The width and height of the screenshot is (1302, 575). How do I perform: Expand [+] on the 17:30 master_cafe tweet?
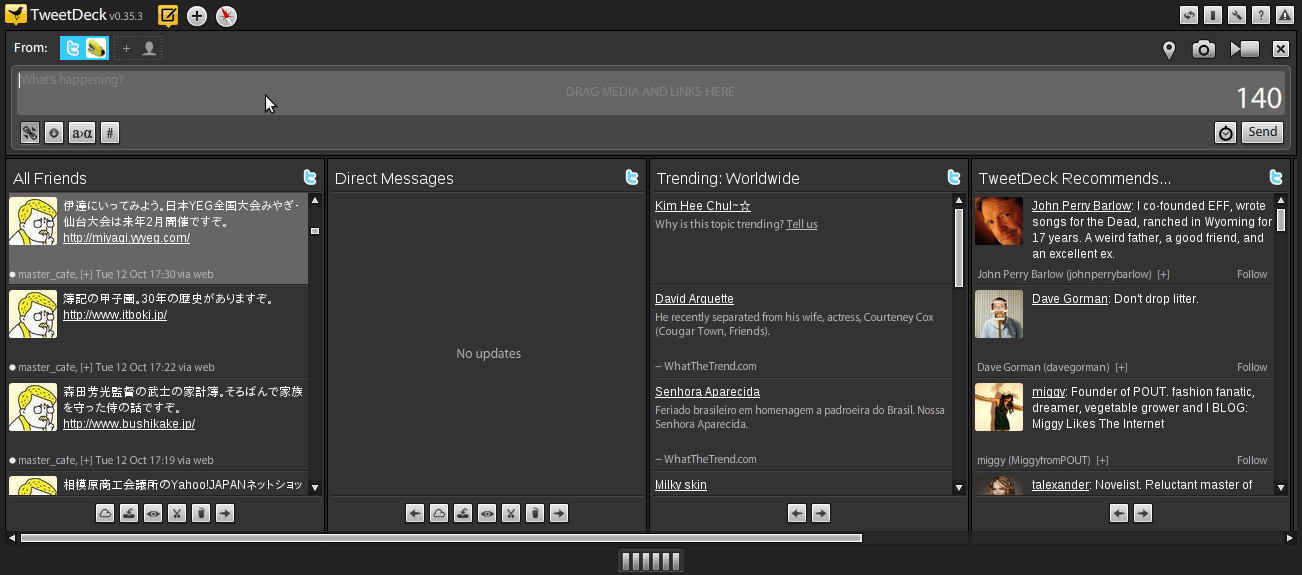(x=87, y=274)
